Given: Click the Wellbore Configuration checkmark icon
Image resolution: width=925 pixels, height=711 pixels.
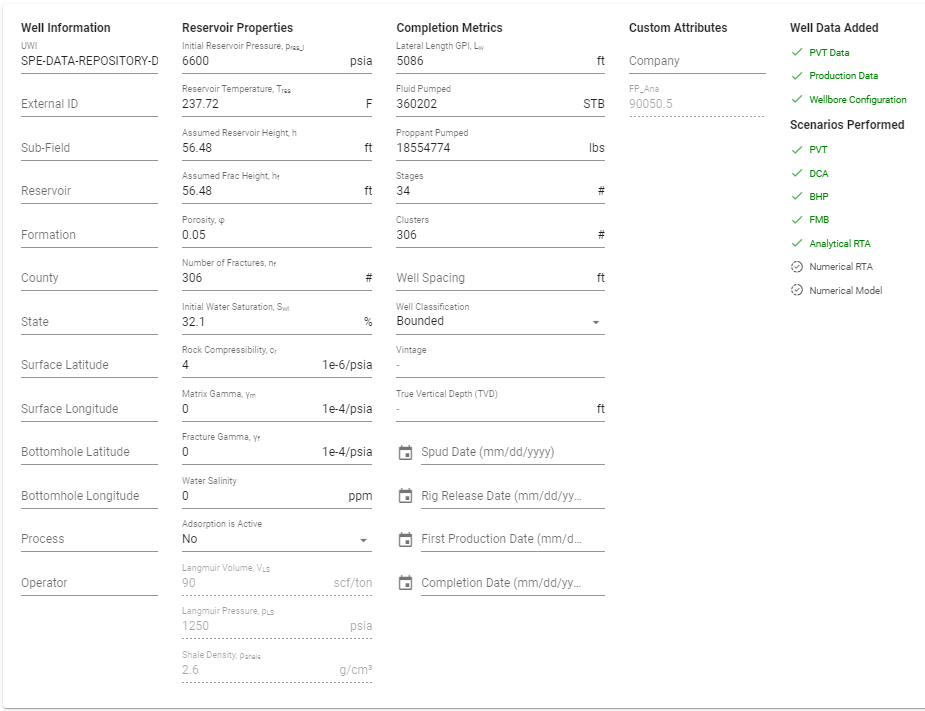Looking at the screenshot, I should (797, 99).
